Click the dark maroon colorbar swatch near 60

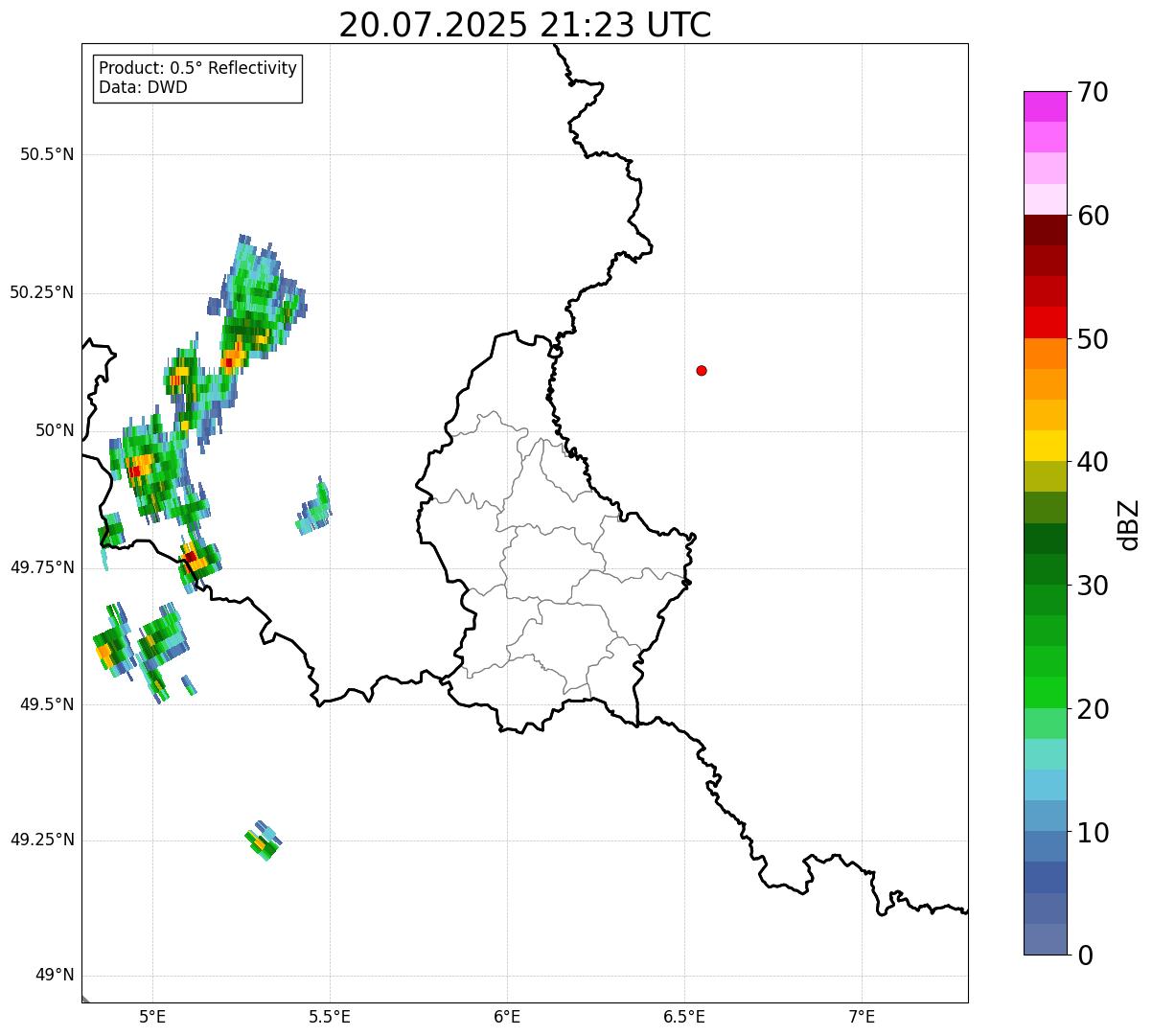pos(1046,230)
